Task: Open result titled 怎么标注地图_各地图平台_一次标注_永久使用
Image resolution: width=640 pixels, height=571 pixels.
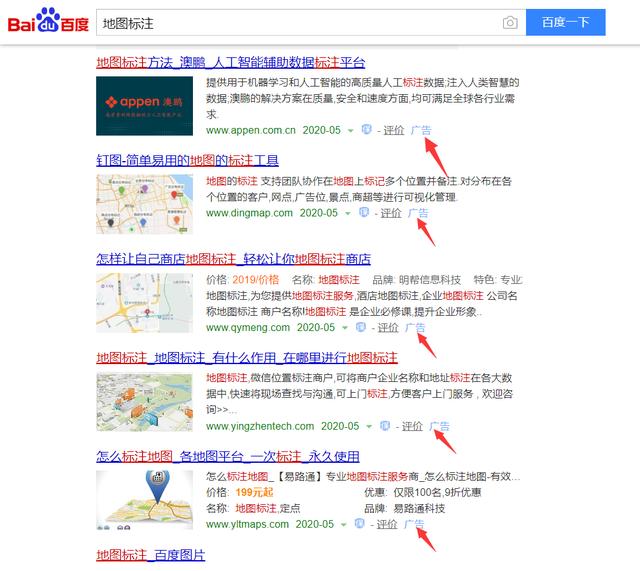Action: [x=228, y=457]
